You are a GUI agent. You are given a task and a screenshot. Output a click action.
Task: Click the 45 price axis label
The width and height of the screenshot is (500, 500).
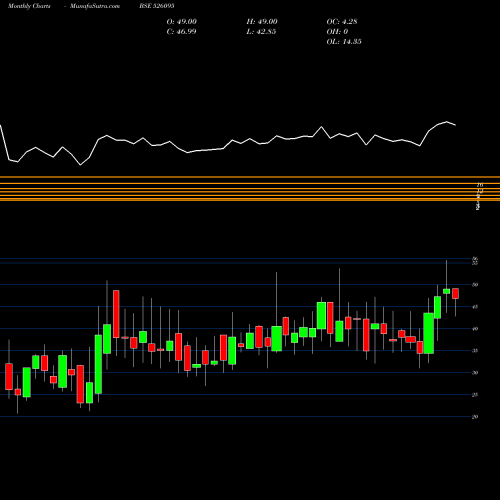click(x=475, y=307)
